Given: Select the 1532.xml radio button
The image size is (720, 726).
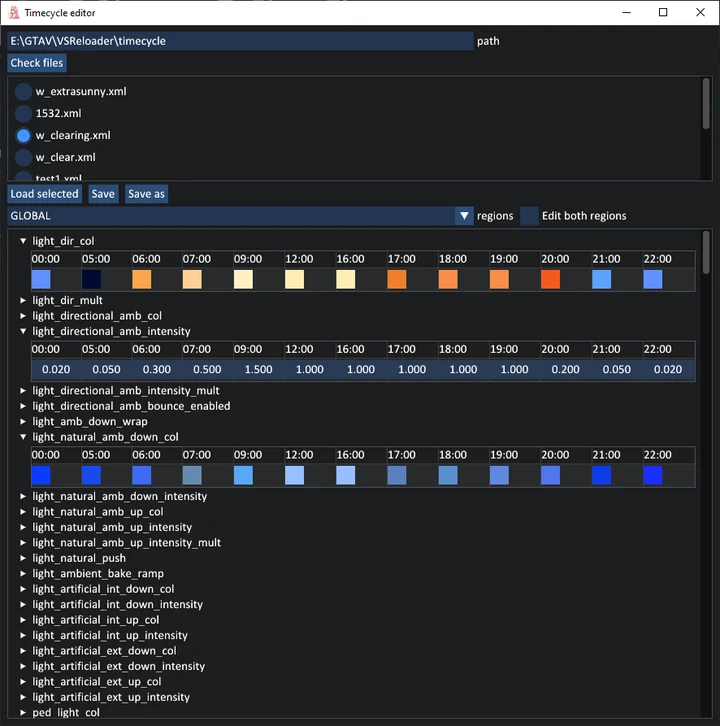Looking at the screenshot, I should tap(23, 113).
